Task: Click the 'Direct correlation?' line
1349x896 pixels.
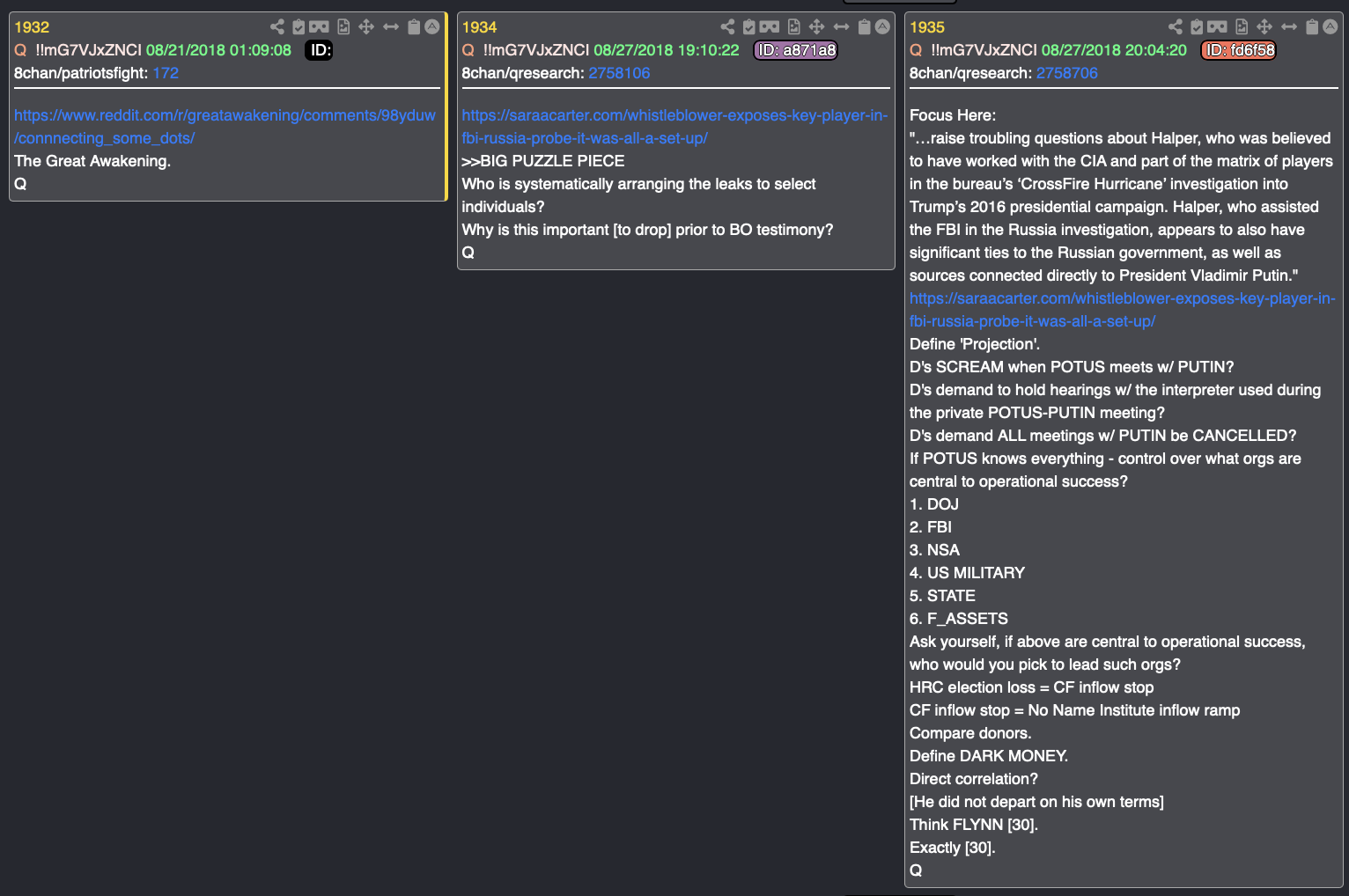Action: click(x=974, y=779)
